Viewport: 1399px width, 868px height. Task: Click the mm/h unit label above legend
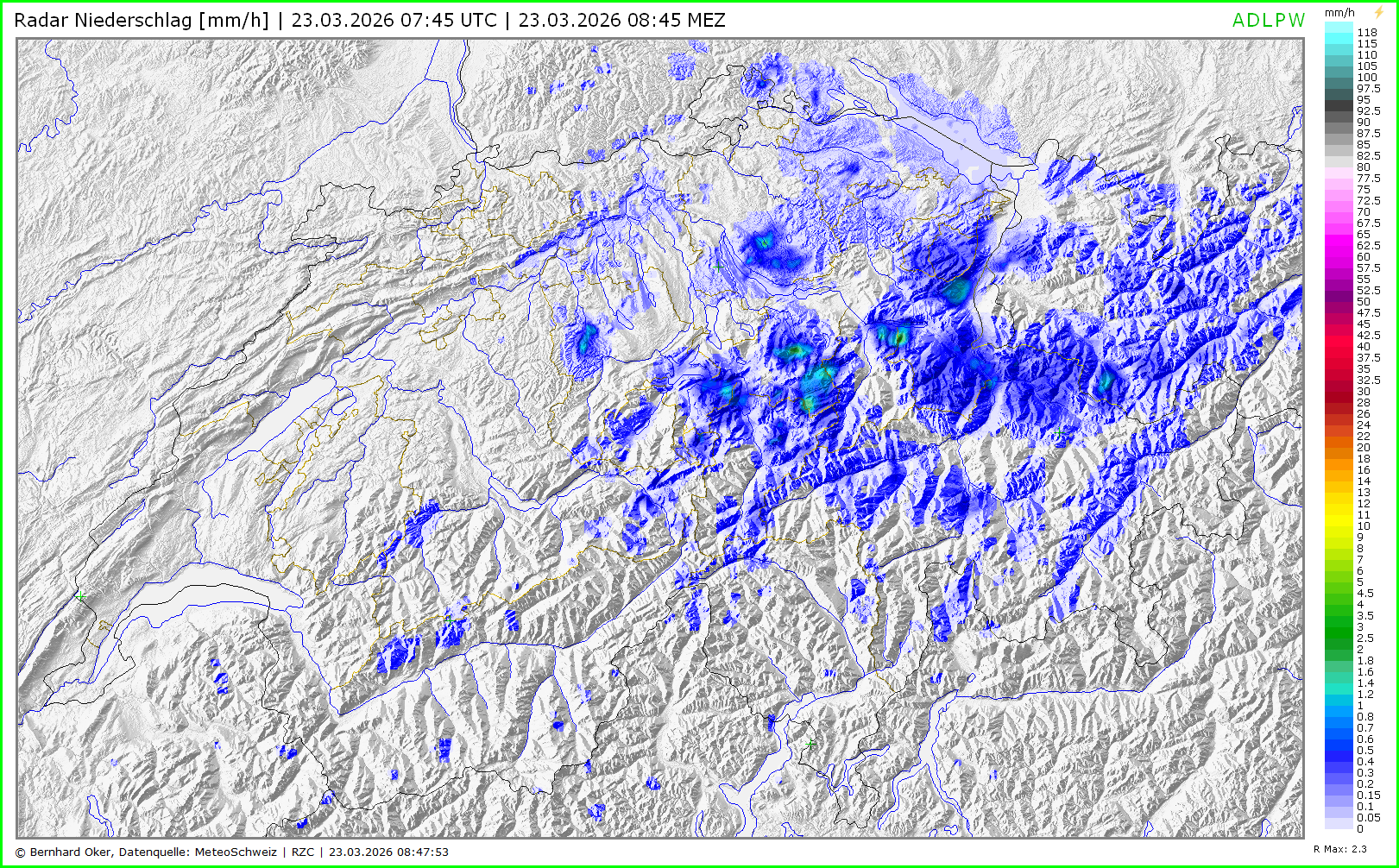click(x=1339, y=12)
